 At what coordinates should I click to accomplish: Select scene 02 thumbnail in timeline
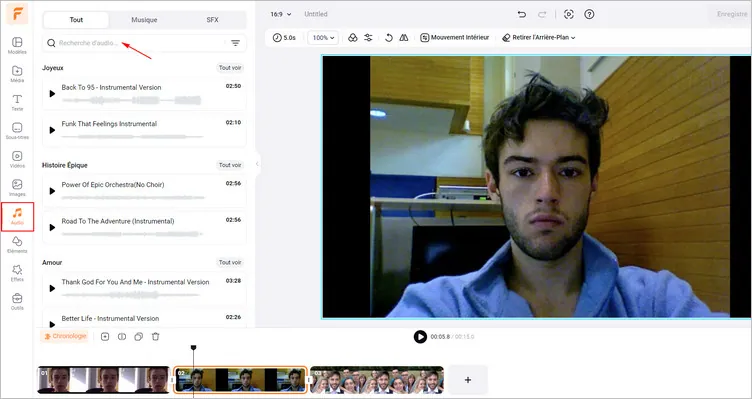240,380
